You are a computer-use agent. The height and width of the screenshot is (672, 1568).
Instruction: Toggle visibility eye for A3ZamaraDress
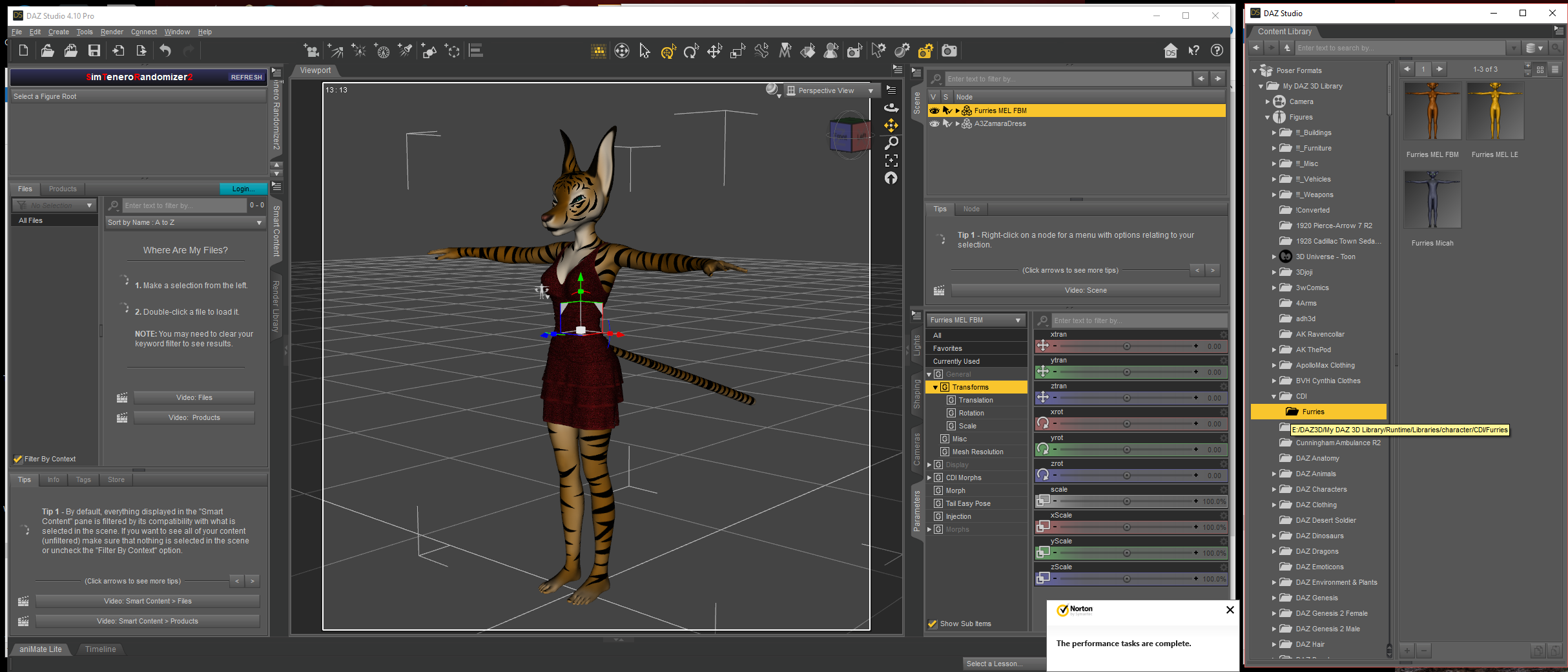[934, 124]
